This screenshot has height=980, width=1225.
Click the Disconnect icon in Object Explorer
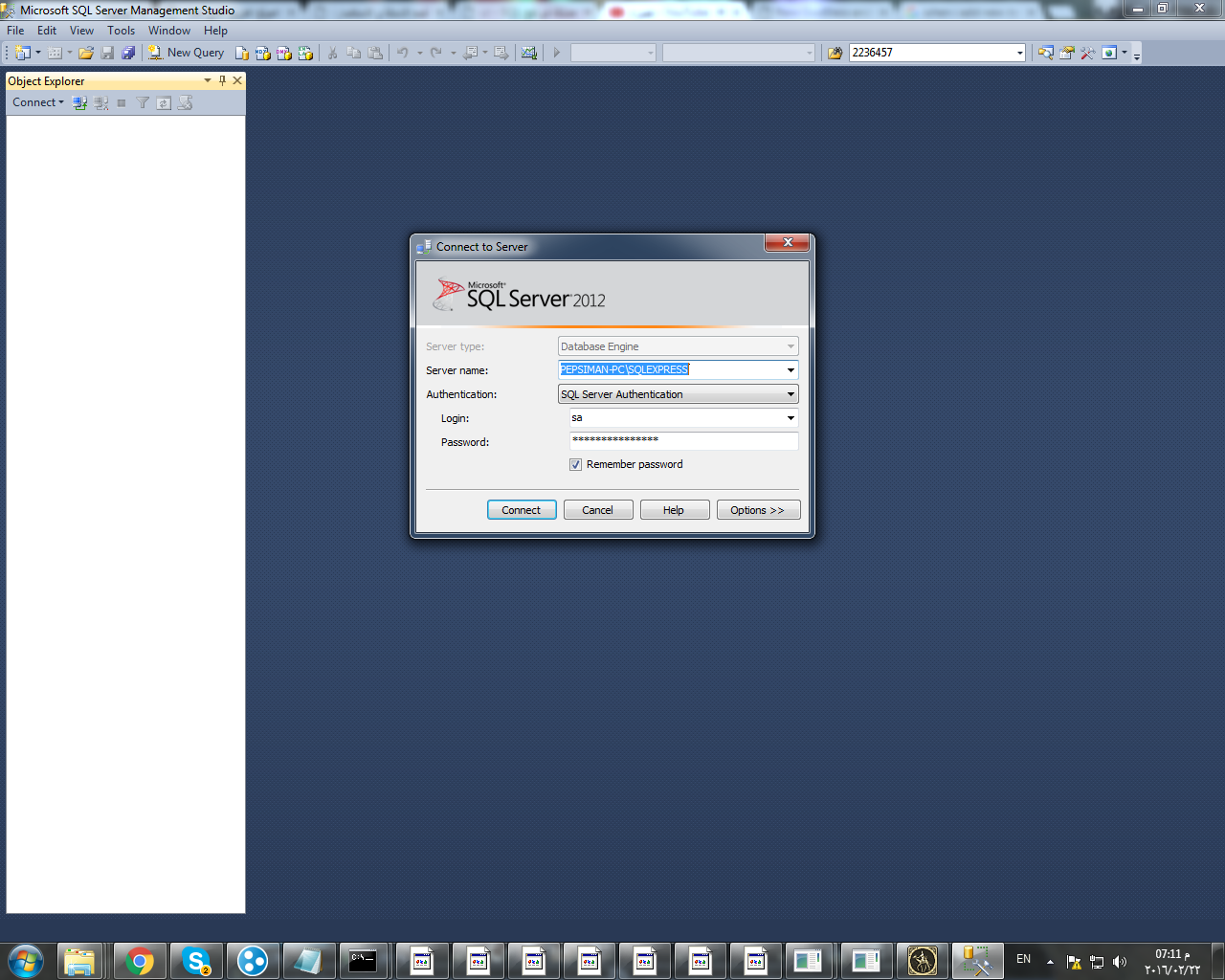pos(100,102)
